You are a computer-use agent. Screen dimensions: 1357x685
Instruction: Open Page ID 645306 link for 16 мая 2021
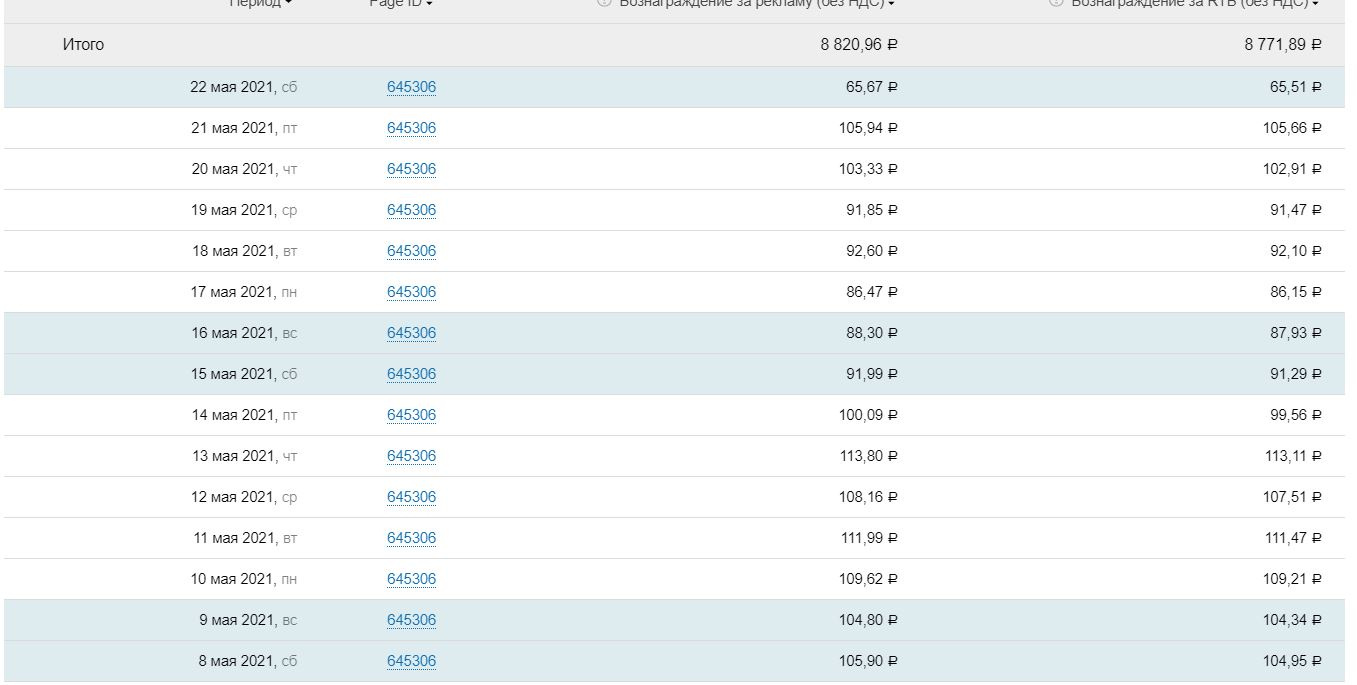[x=411, y=333]
